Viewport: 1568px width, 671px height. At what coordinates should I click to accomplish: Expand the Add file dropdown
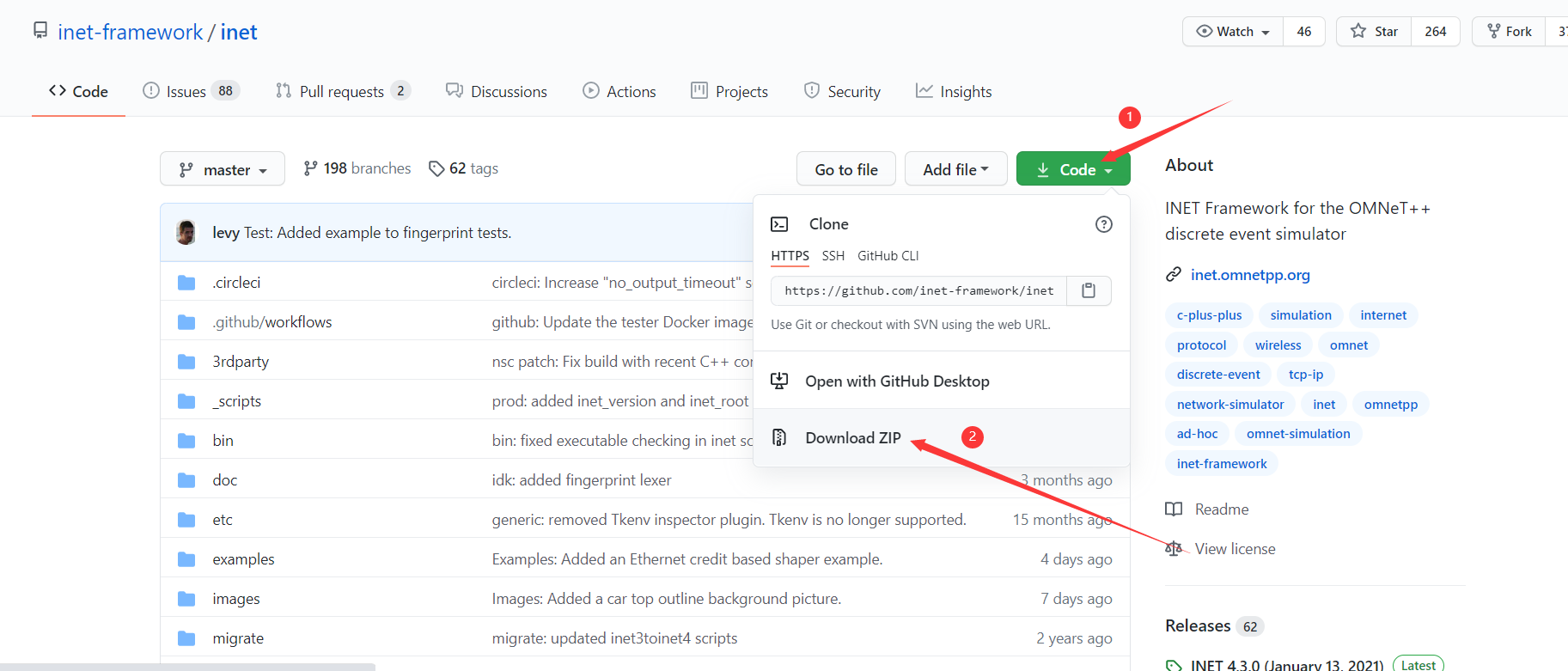click(x=956, y=169)
